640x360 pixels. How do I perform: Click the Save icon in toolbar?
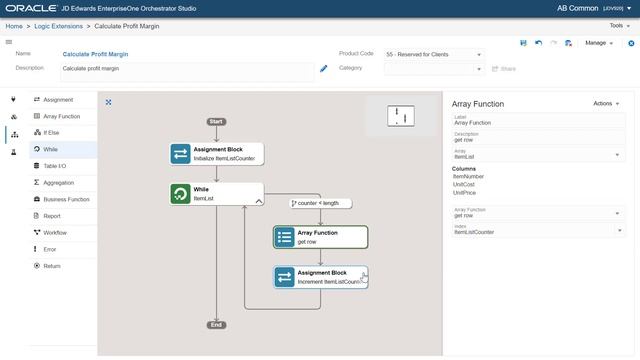[523, 43]
